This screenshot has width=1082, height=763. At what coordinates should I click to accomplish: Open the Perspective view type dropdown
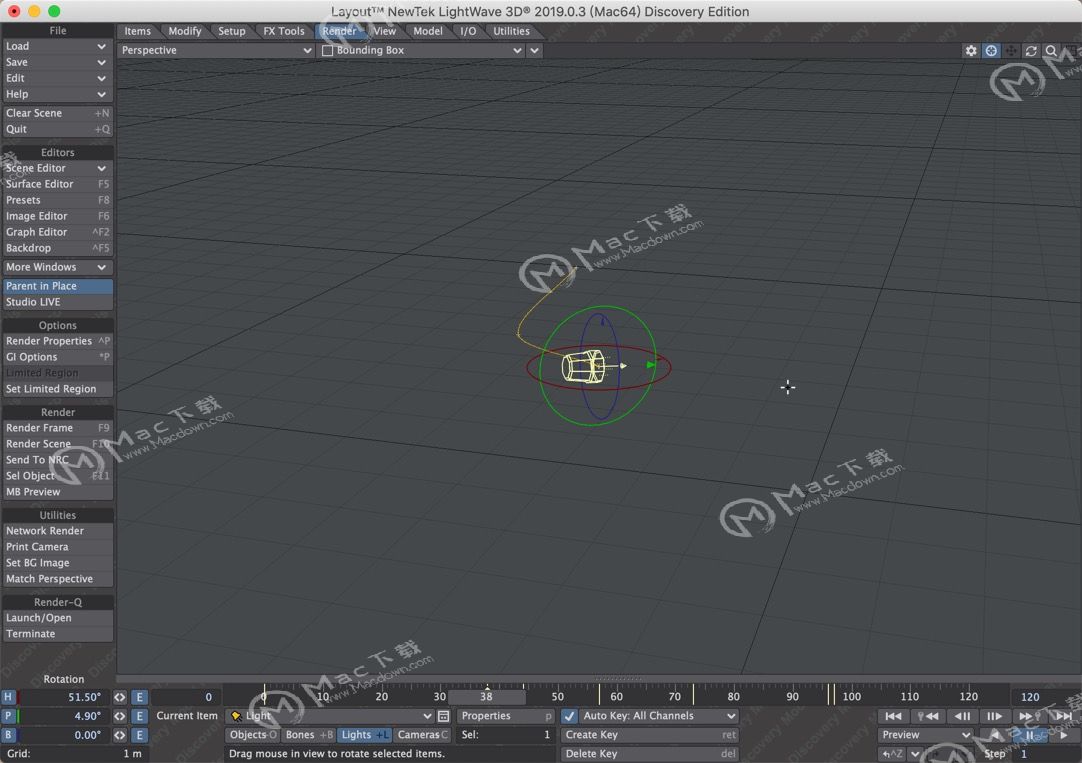pos(215,50)
